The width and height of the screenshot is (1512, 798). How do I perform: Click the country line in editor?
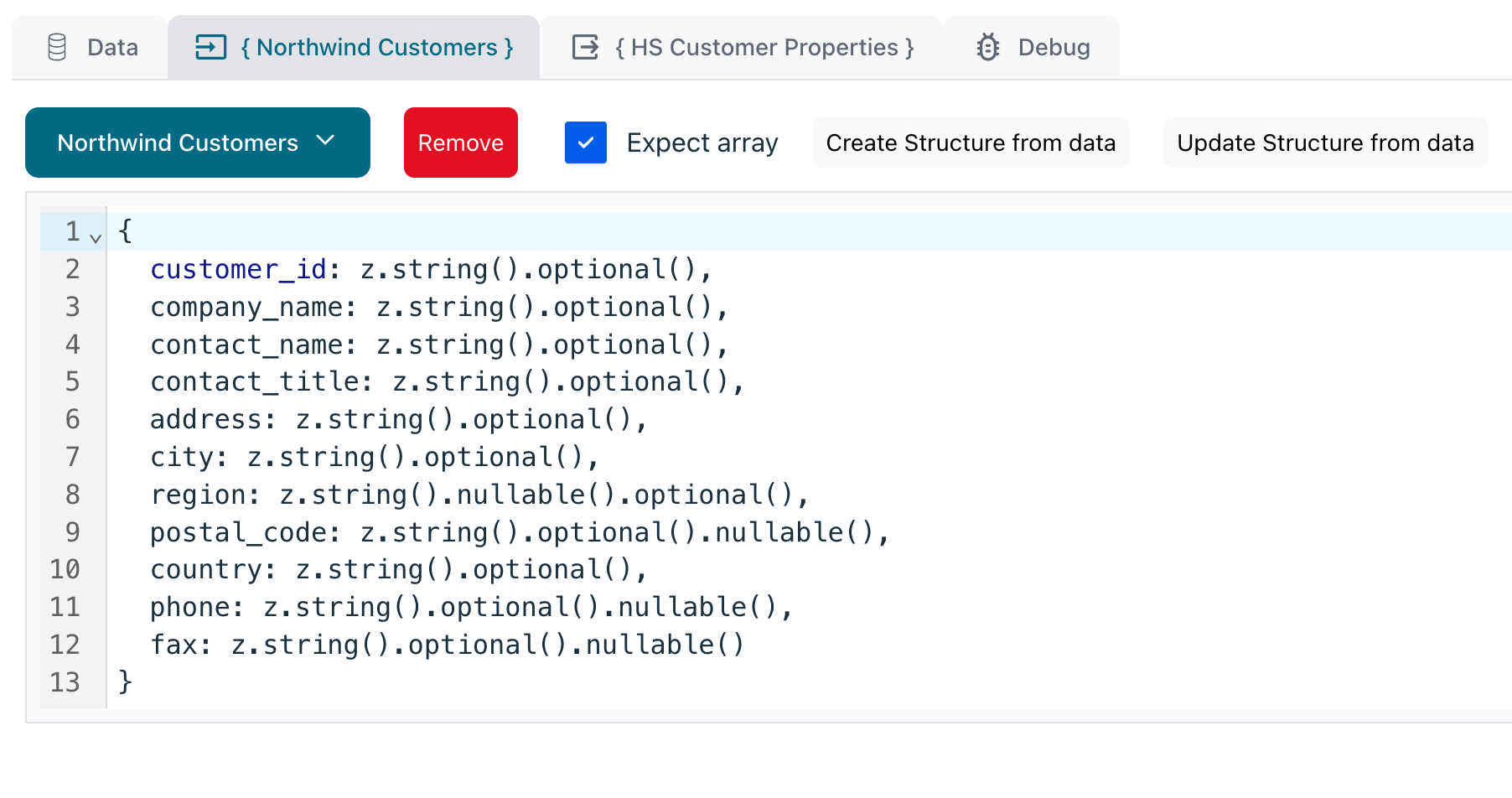(x=399, y=569)
